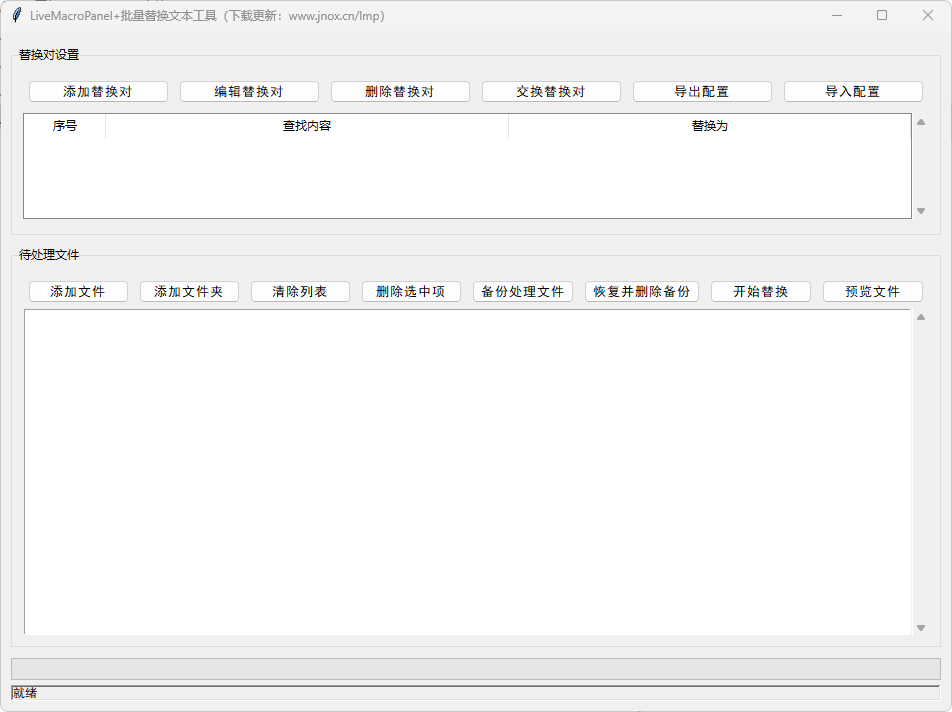952x712 pixels.
Task: Click the 替换为 column header
Action: pyautogui.click(x=709, y=126)
